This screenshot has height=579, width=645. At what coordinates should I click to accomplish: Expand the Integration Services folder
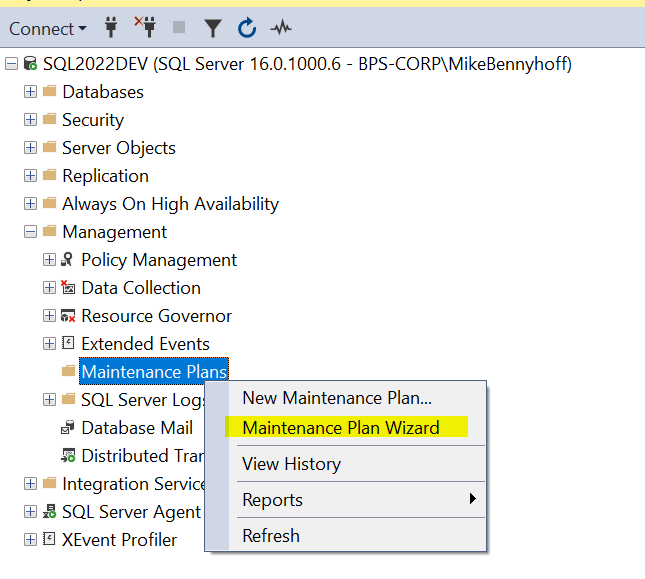30,484
